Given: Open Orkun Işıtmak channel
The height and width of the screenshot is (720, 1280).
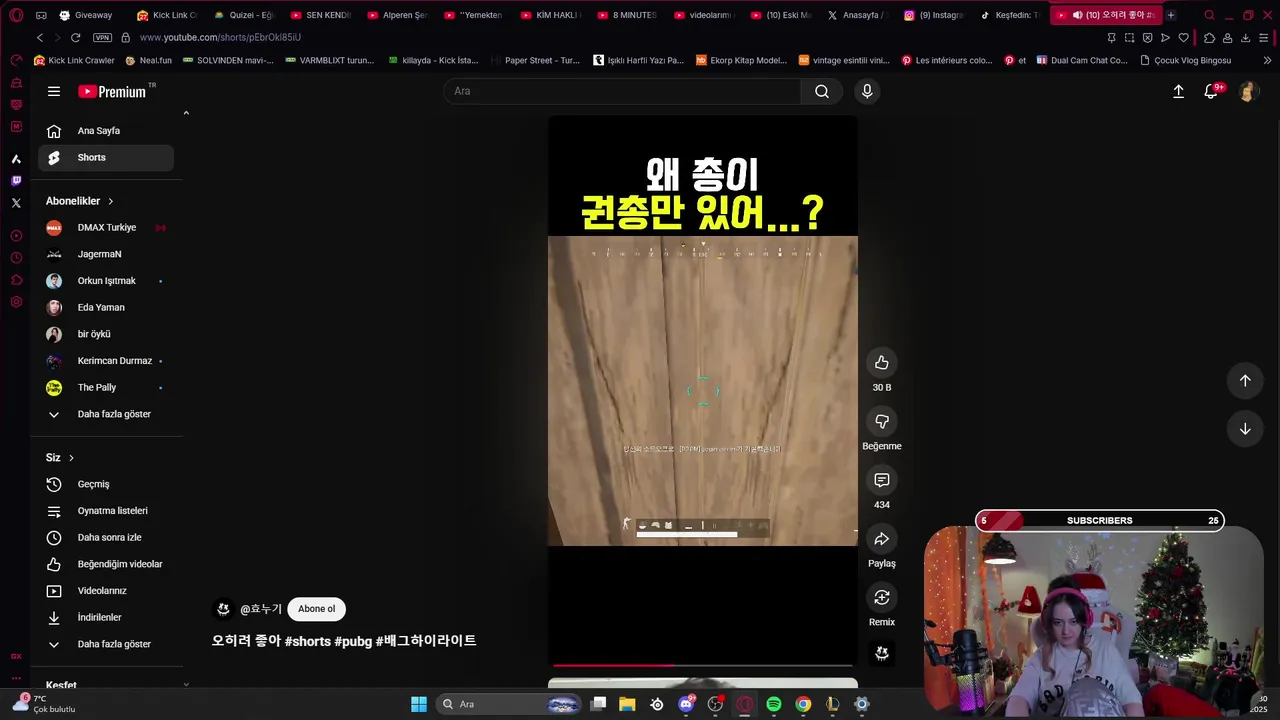Looking at the screenshot, I should click(x=106, y=281).
